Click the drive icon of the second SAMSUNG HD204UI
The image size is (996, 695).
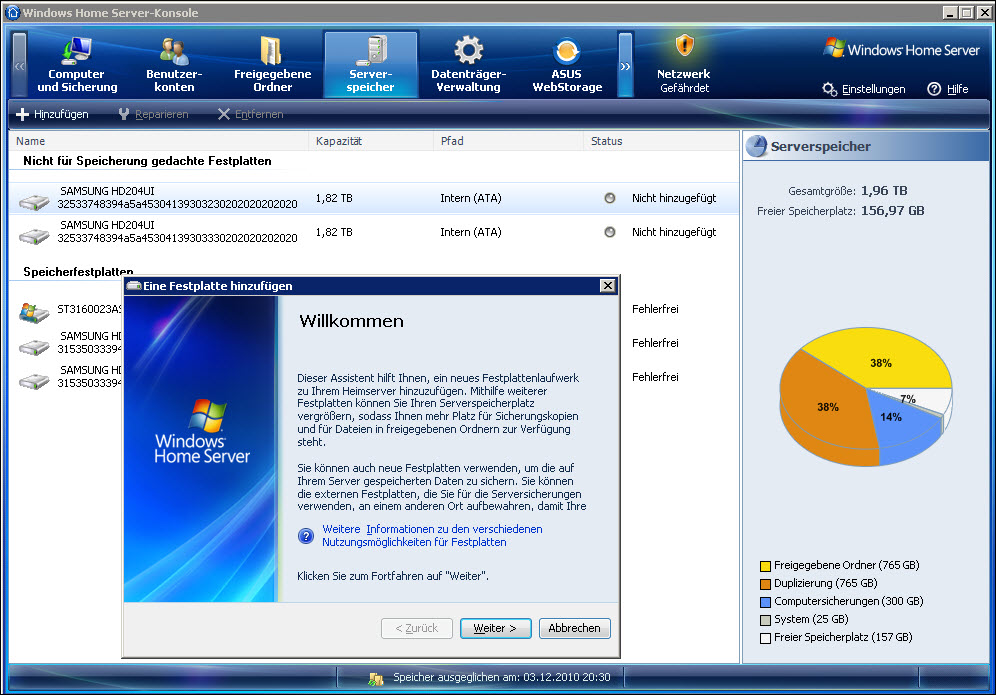pos(34,236)
